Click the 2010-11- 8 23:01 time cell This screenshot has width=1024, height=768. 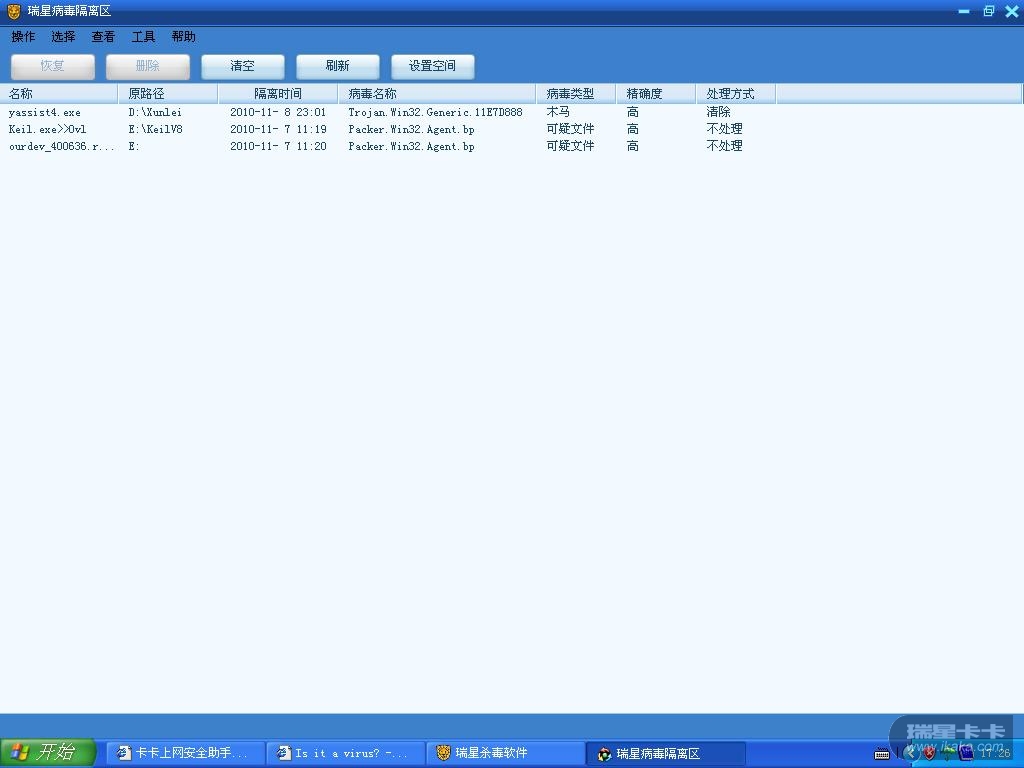278,112
